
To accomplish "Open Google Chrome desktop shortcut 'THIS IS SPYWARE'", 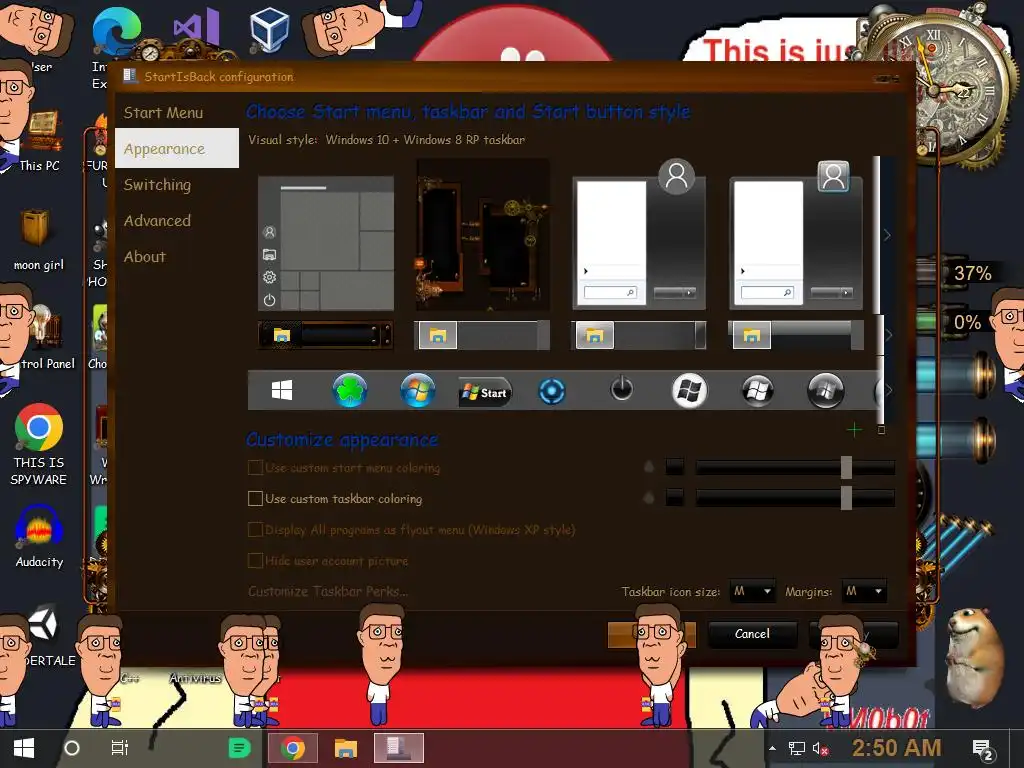I will pos(39,444).
